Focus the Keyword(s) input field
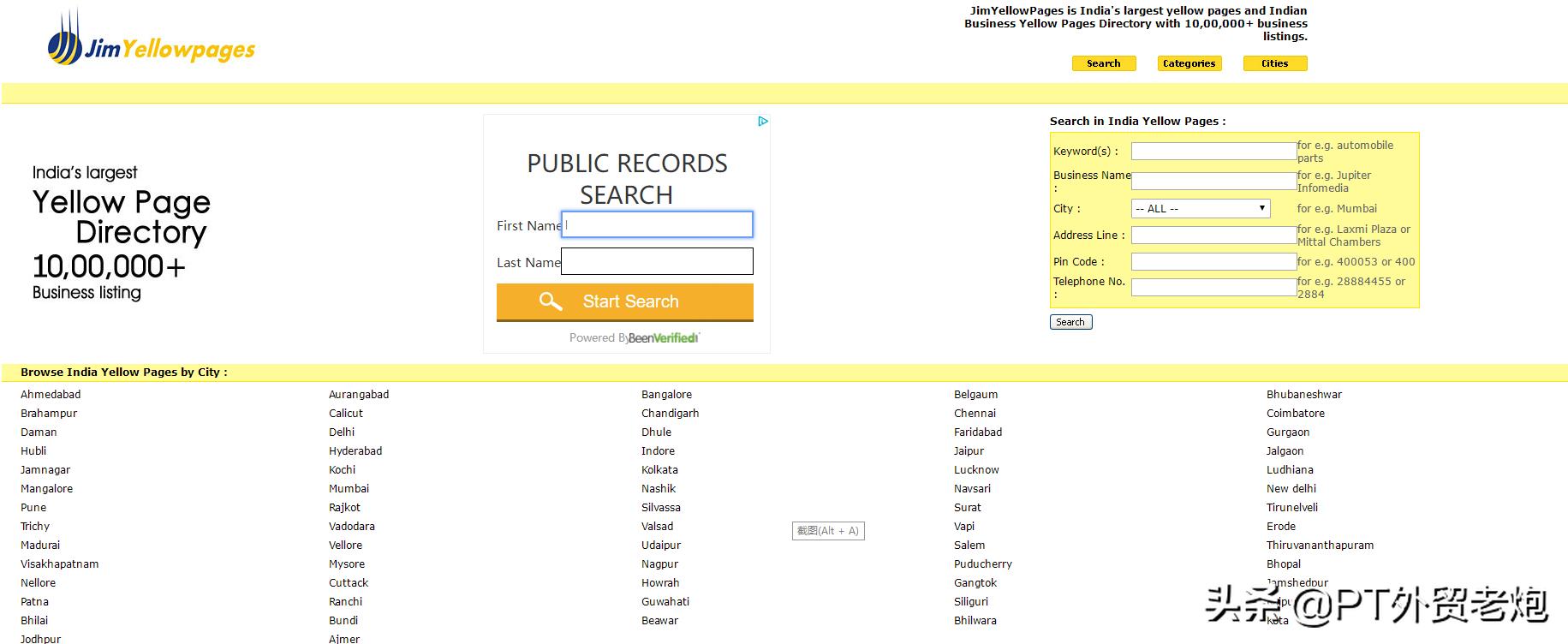 click(x=1213, y=152)
